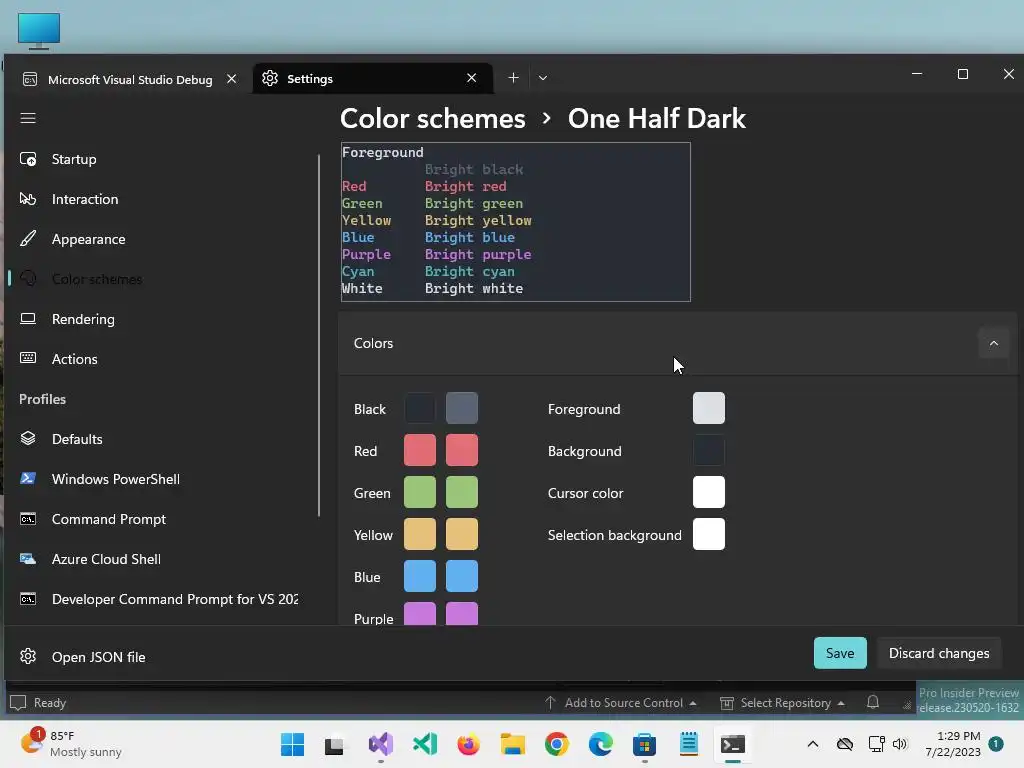Open the Command Prompt profile
The image size is (1024, 768).
tap(161, 519)
